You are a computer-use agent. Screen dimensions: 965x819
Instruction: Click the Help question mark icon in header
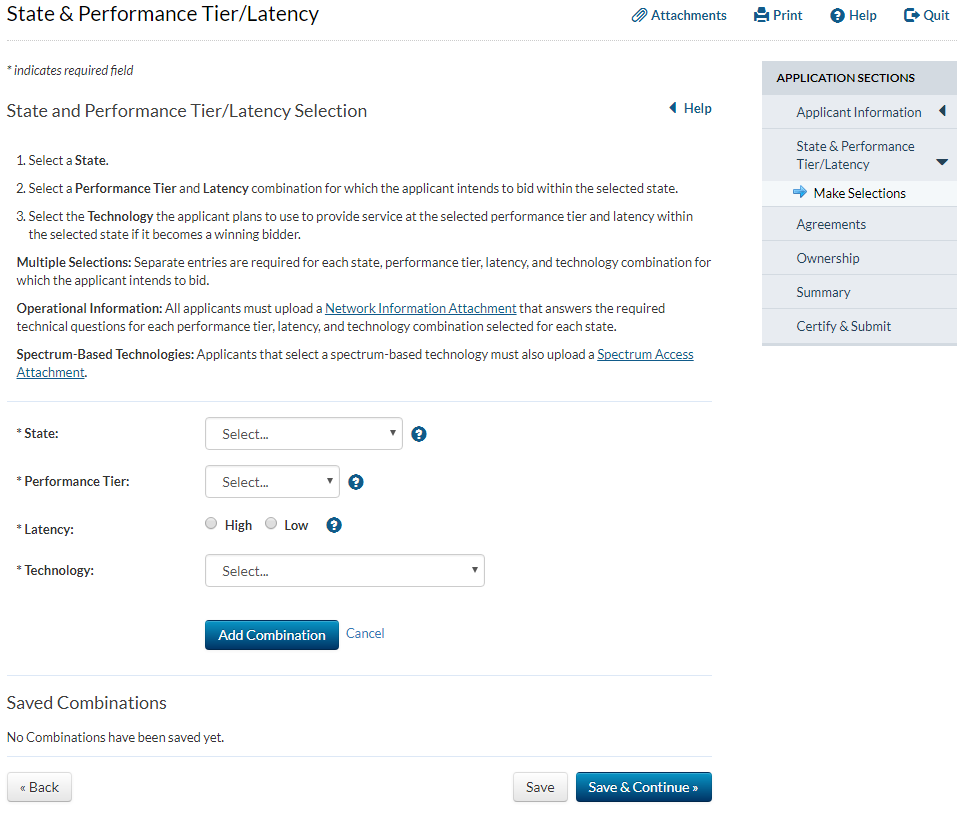[838, 16]
